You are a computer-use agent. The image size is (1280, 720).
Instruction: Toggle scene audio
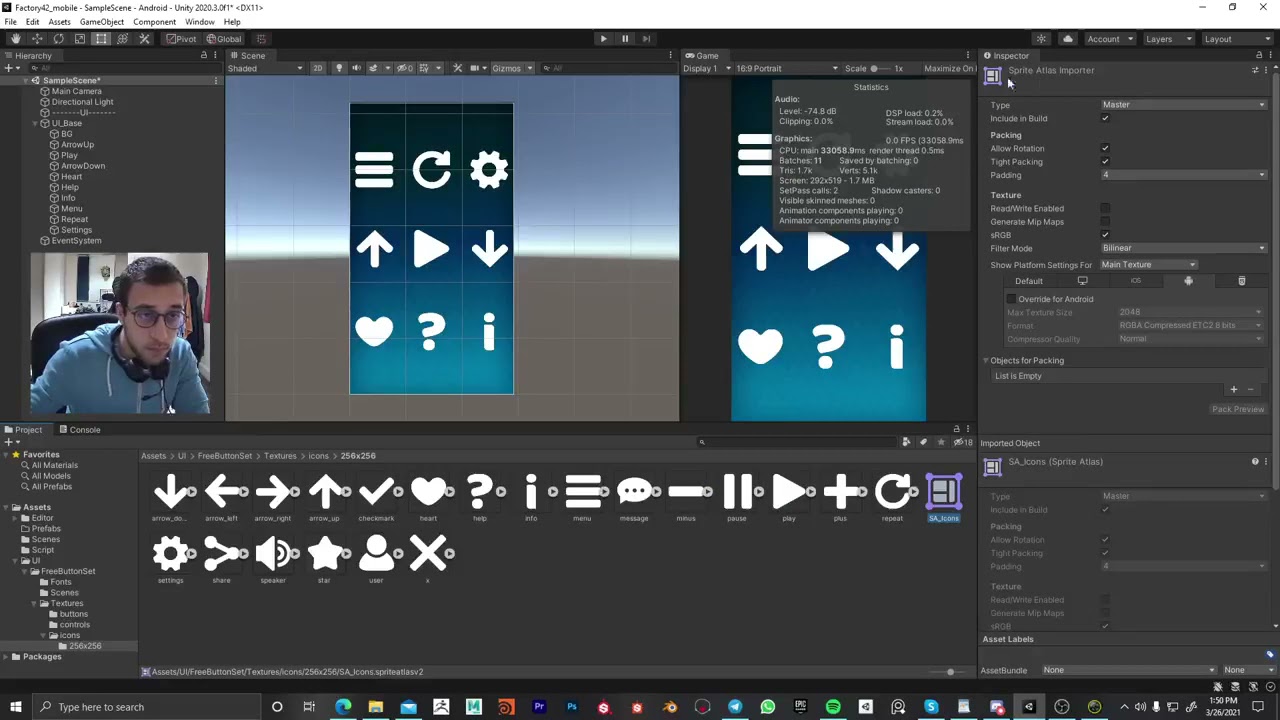coord(356,68)
